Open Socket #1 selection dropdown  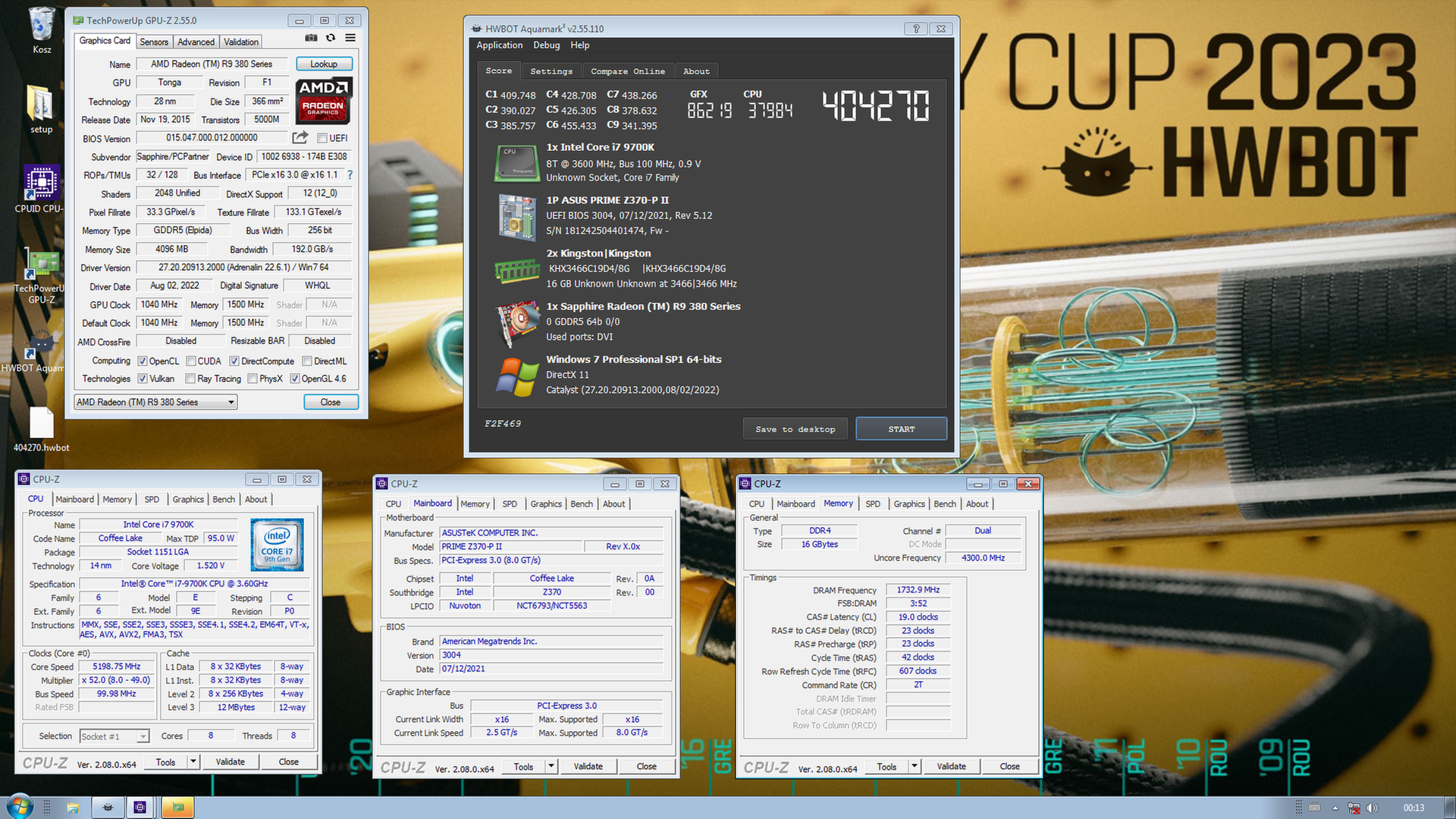[114, 736]
